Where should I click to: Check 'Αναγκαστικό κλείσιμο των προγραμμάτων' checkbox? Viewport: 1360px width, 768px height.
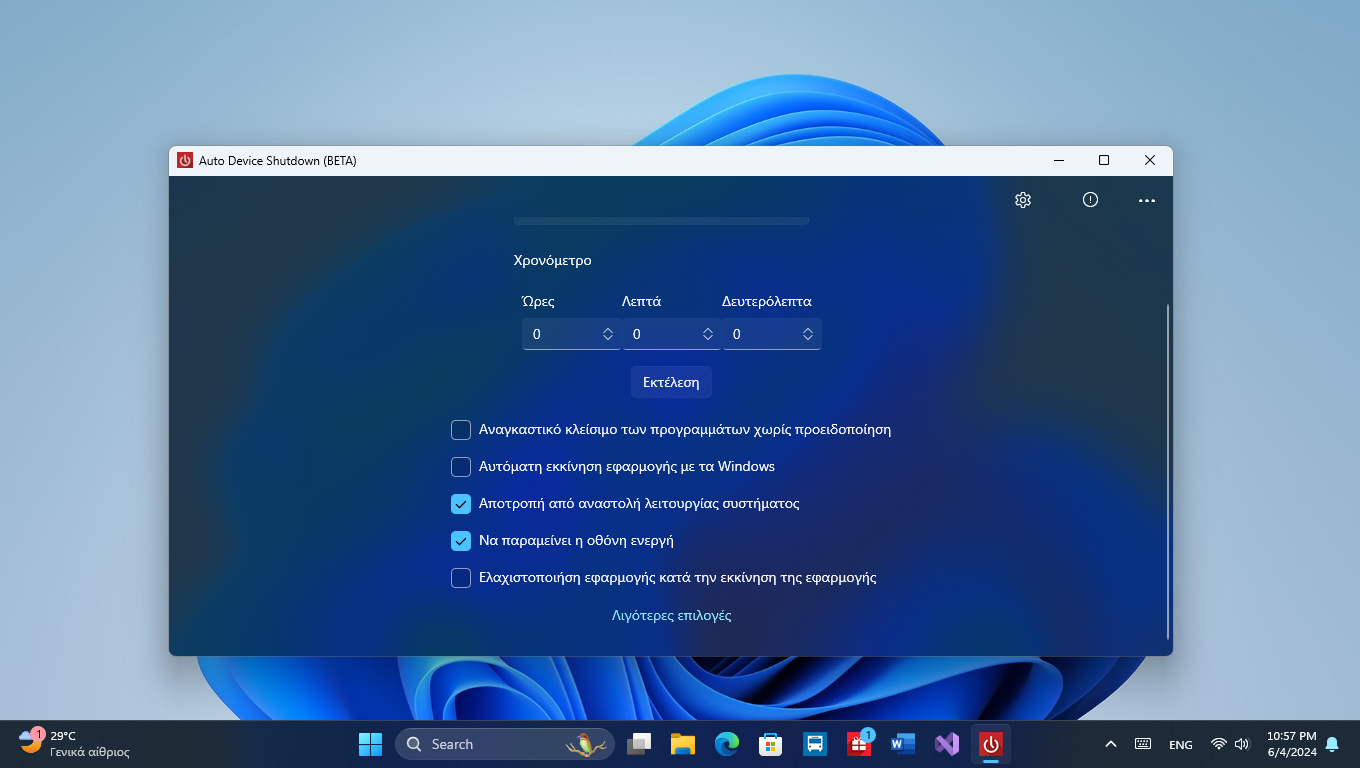click(x=461, y=430)
